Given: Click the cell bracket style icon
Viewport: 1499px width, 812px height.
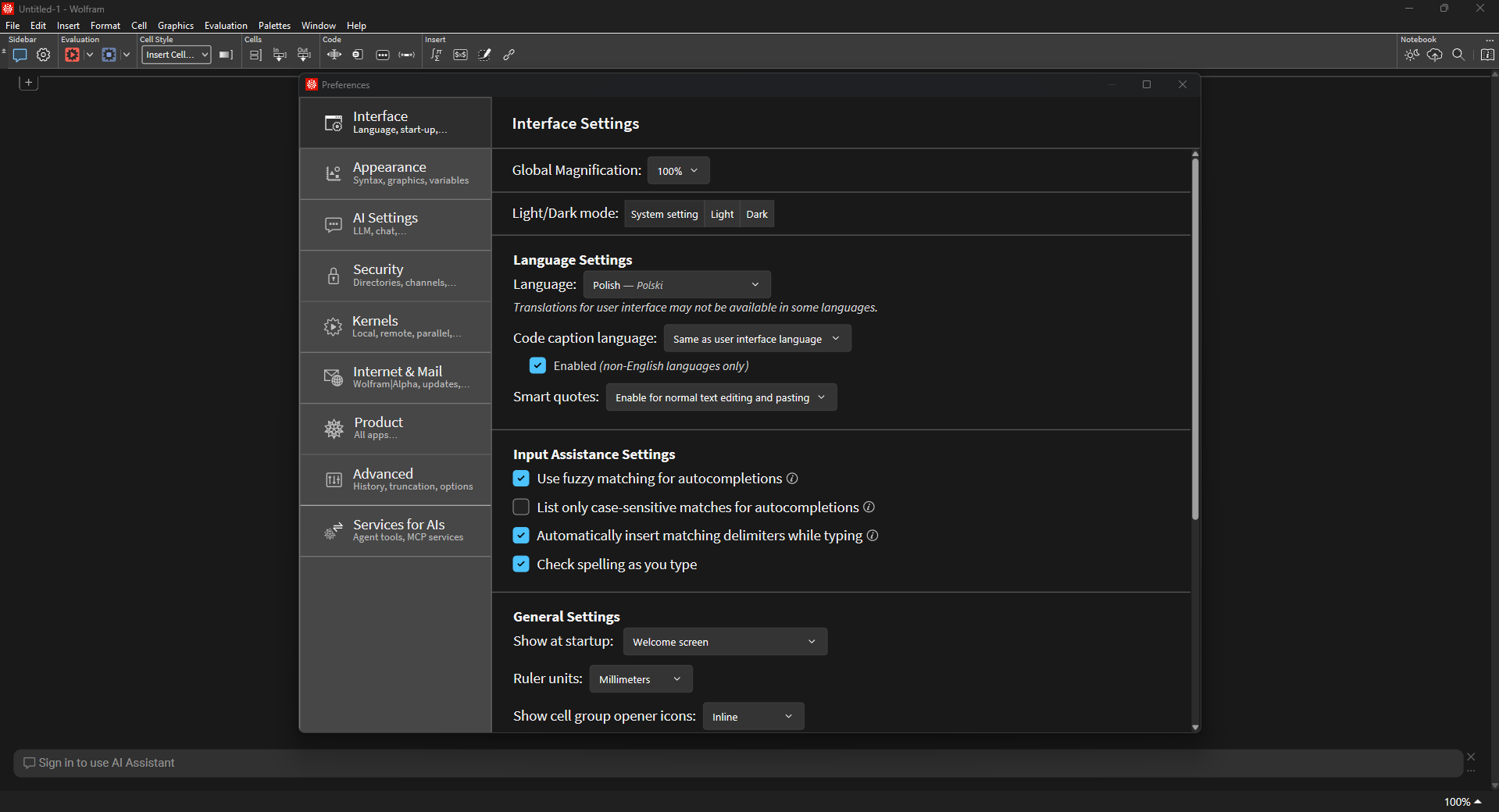Looking at the screenshot, I should (x=226, y=55).
